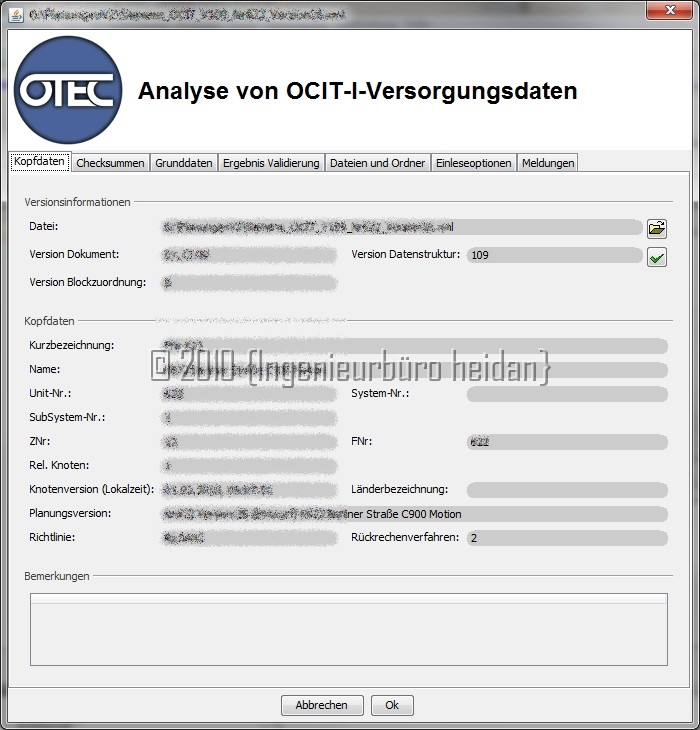Confirm with the Ok button

click(392, 705)
